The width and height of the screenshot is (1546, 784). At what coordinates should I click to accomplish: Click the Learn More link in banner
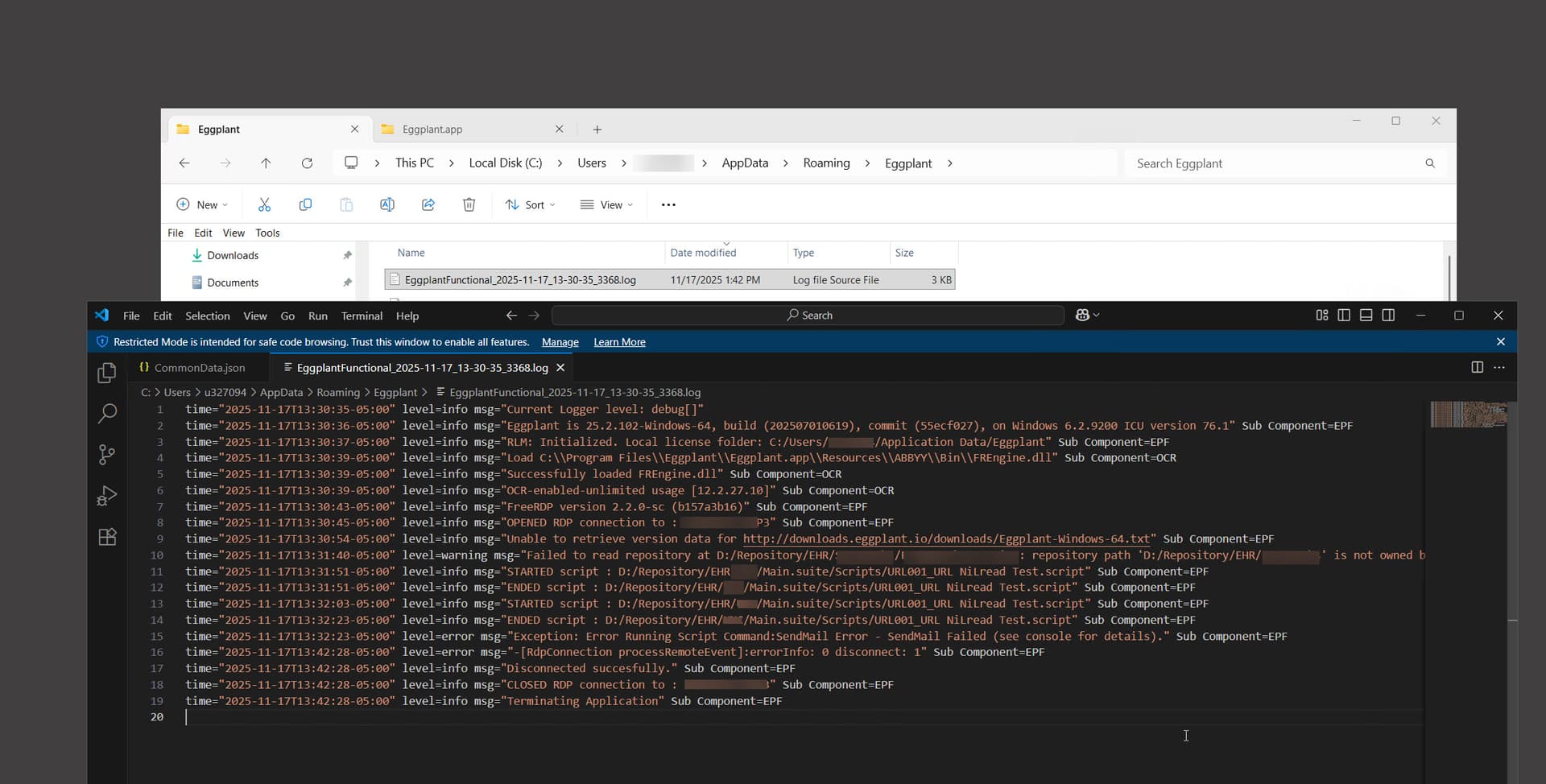(x=619, y=342)
